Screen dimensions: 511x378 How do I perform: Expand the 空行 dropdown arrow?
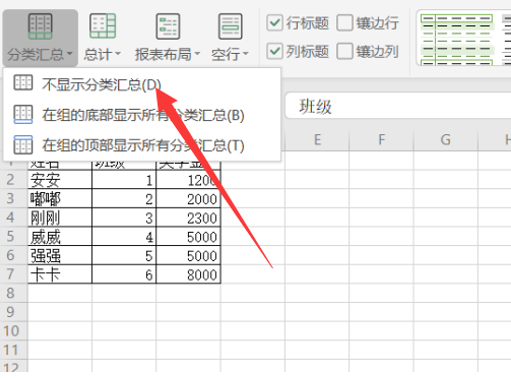coord(246,53)
